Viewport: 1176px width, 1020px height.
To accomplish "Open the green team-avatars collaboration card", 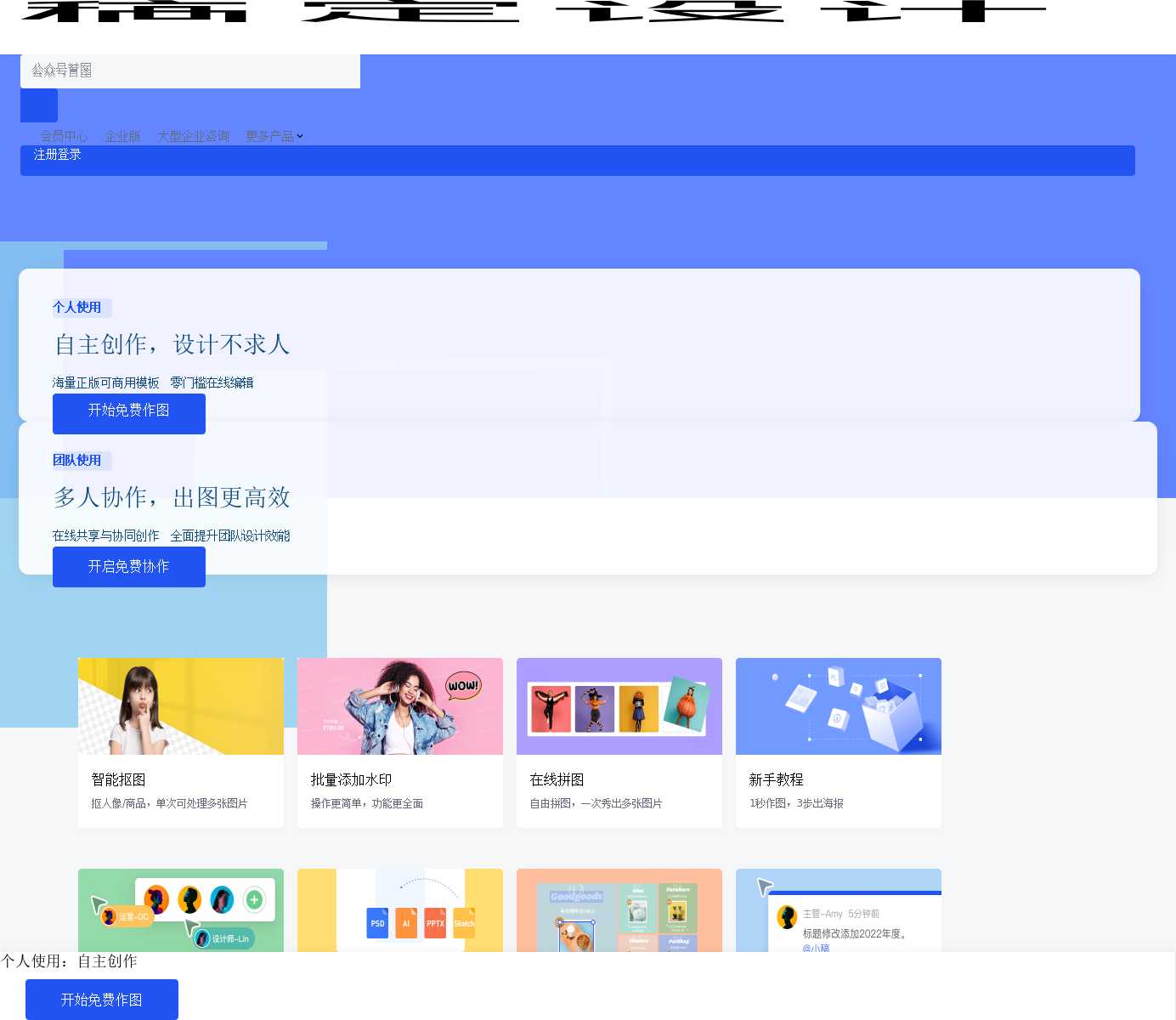I will [x=181, y=910].
